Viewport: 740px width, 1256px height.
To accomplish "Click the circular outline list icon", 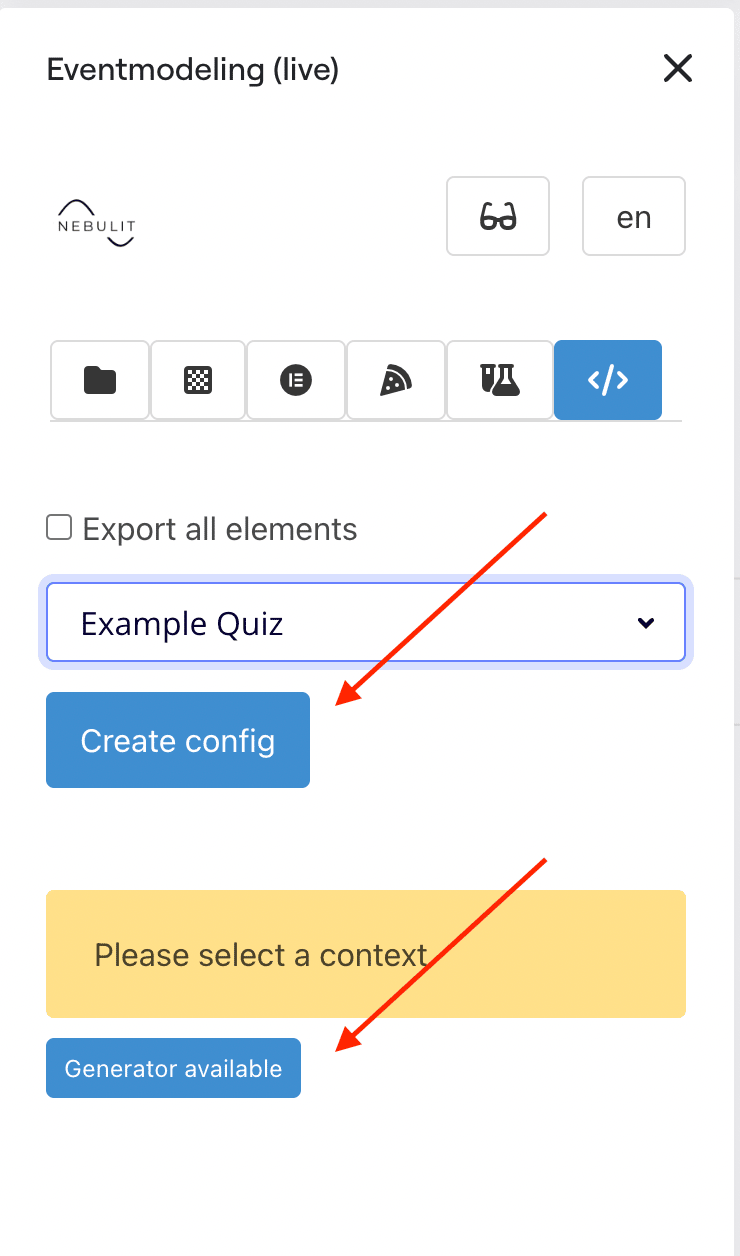I will click(295, 380).
